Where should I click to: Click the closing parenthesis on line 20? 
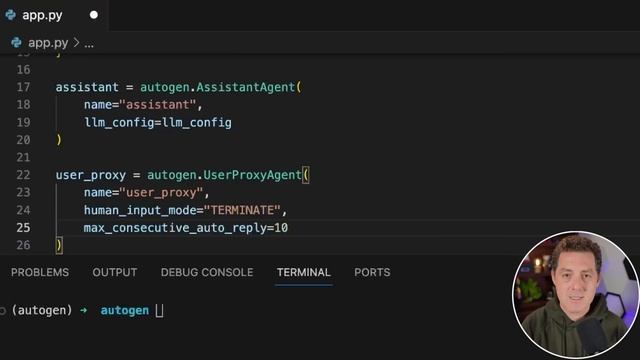pos(59,140)
